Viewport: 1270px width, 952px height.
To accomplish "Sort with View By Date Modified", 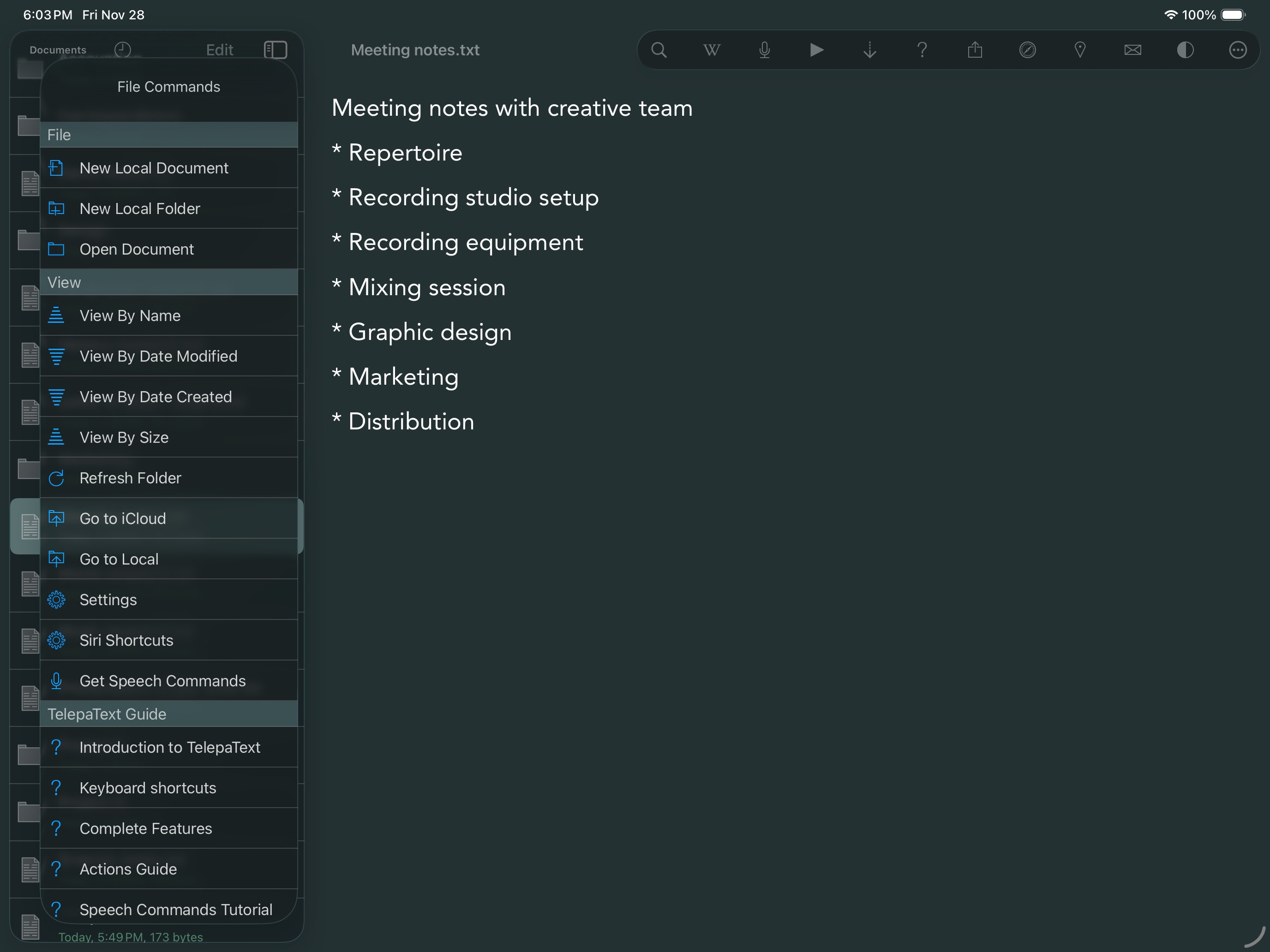I will [x=169, y=356].
